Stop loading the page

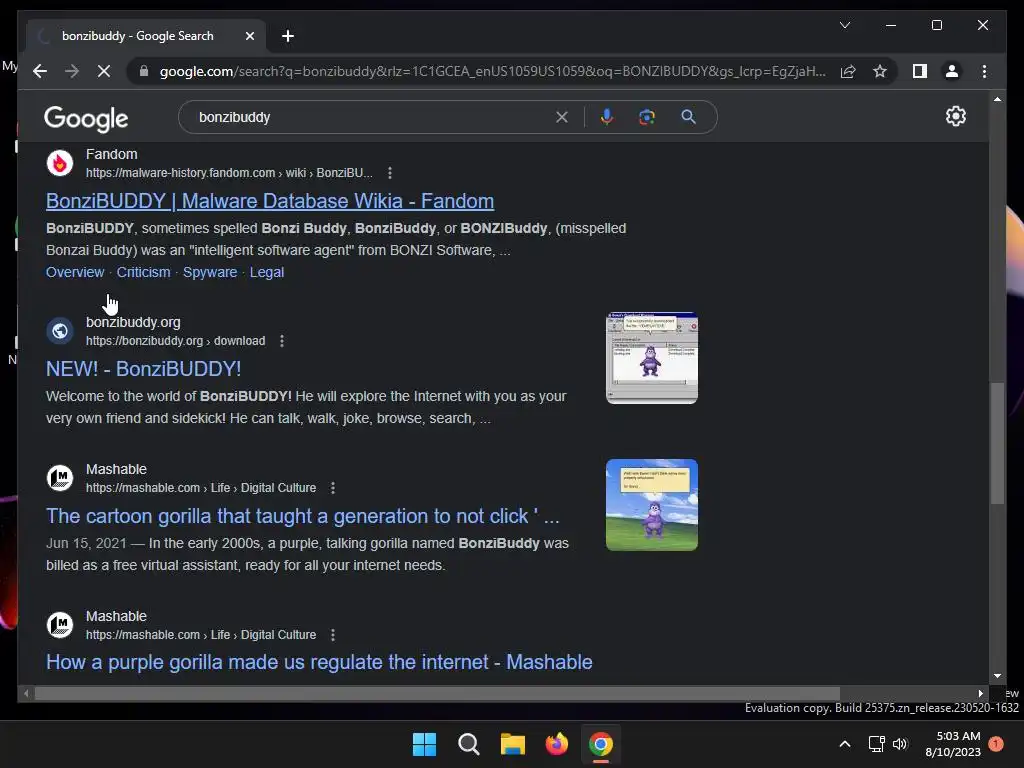pos(104,71)
